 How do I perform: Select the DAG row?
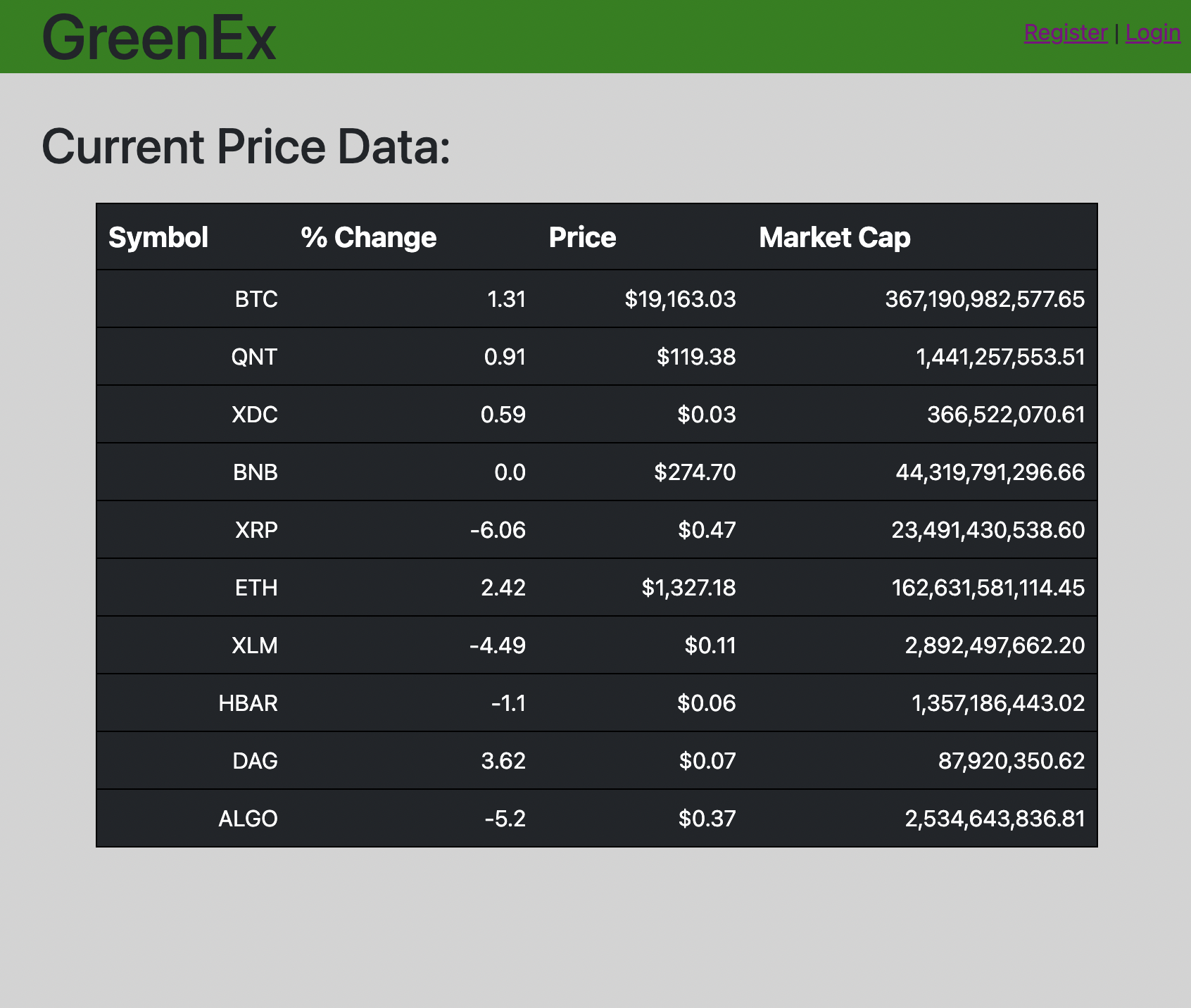(597, 760)
